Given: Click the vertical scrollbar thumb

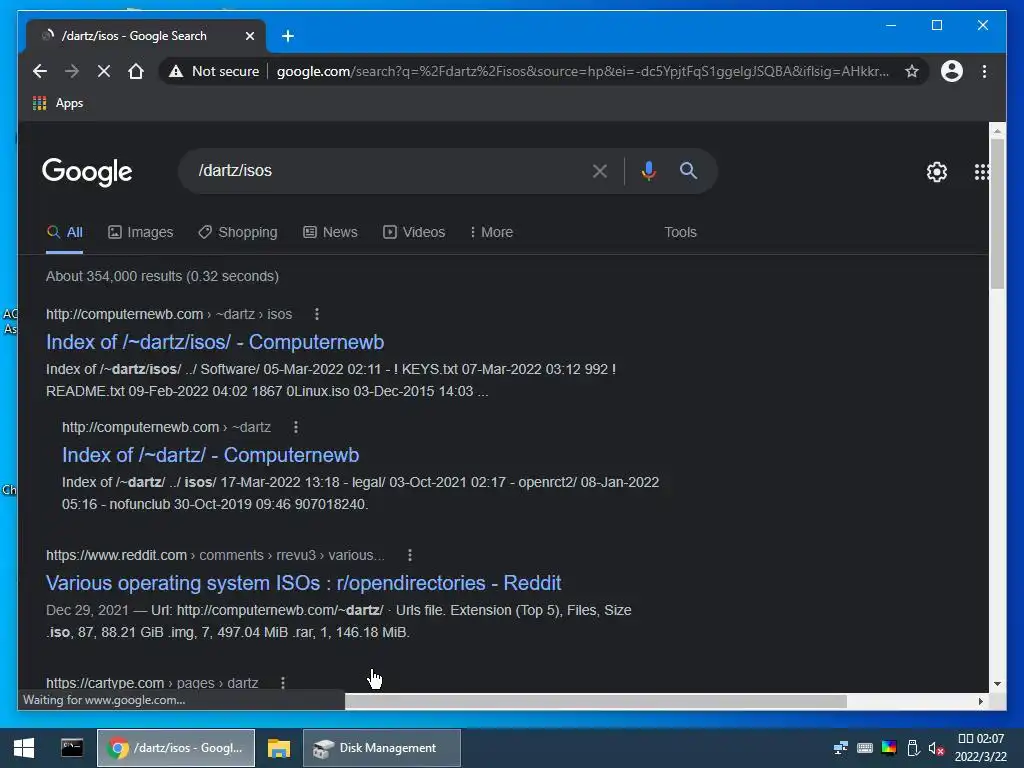Looking at the screenshot, I should pyautogui.click(x=997, y=214).
